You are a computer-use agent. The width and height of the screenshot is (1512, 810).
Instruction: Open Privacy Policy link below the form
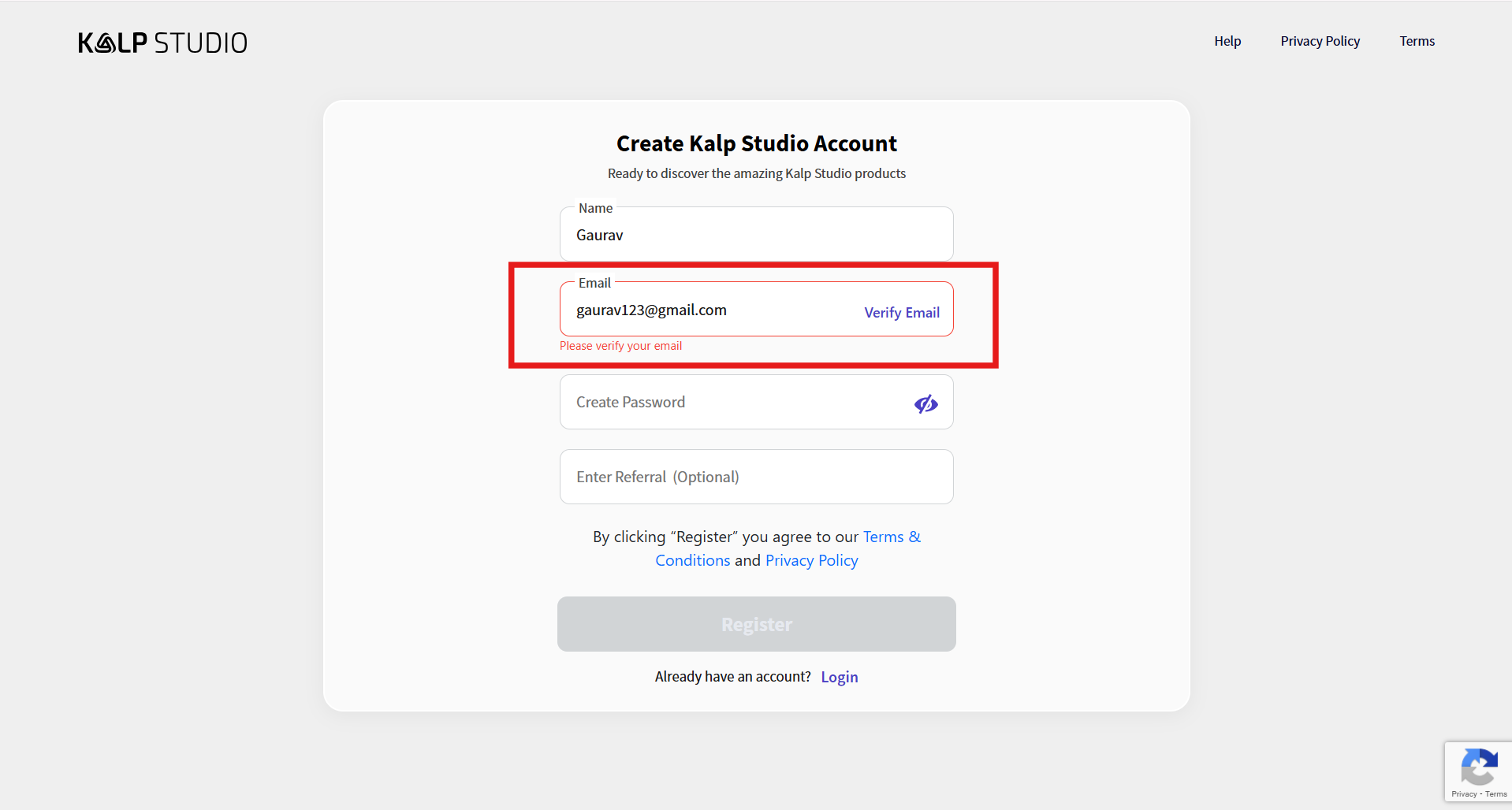click(811, 561)
